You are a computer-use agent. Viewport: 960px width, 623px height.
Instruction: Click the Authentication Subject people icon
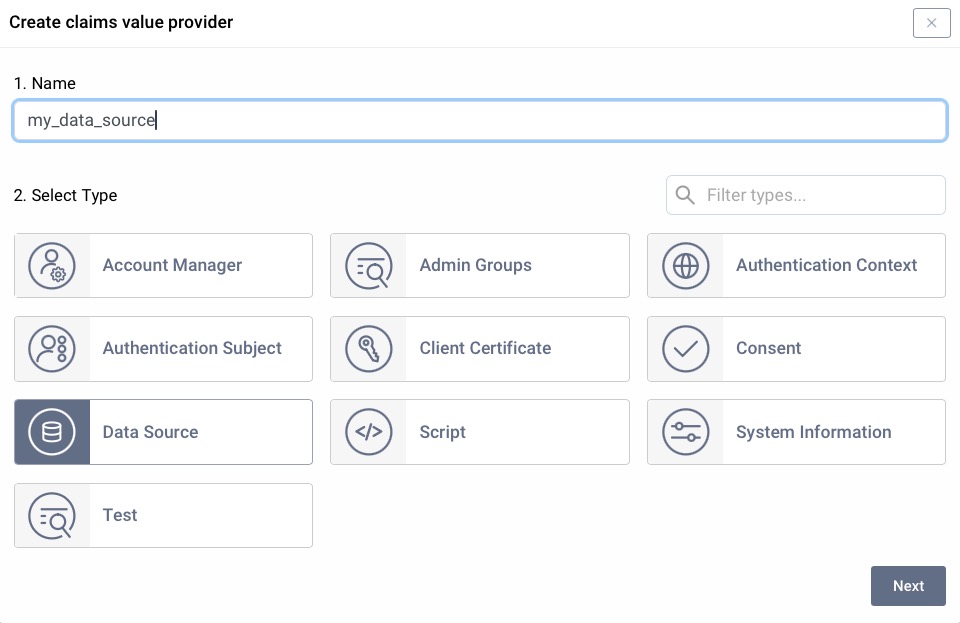pyautogui.click(x=51, y=348)
